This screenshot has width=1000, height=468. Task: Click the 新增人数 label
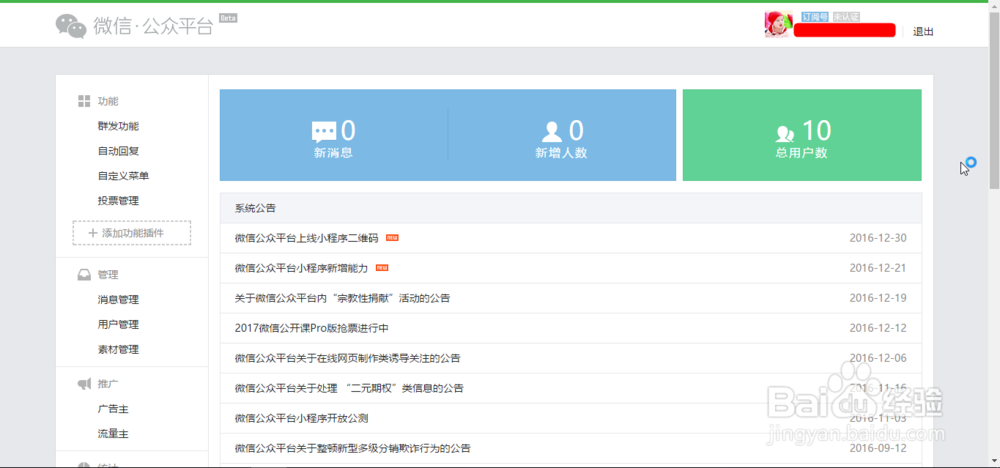pyautogui.click(x=561, y=153)
